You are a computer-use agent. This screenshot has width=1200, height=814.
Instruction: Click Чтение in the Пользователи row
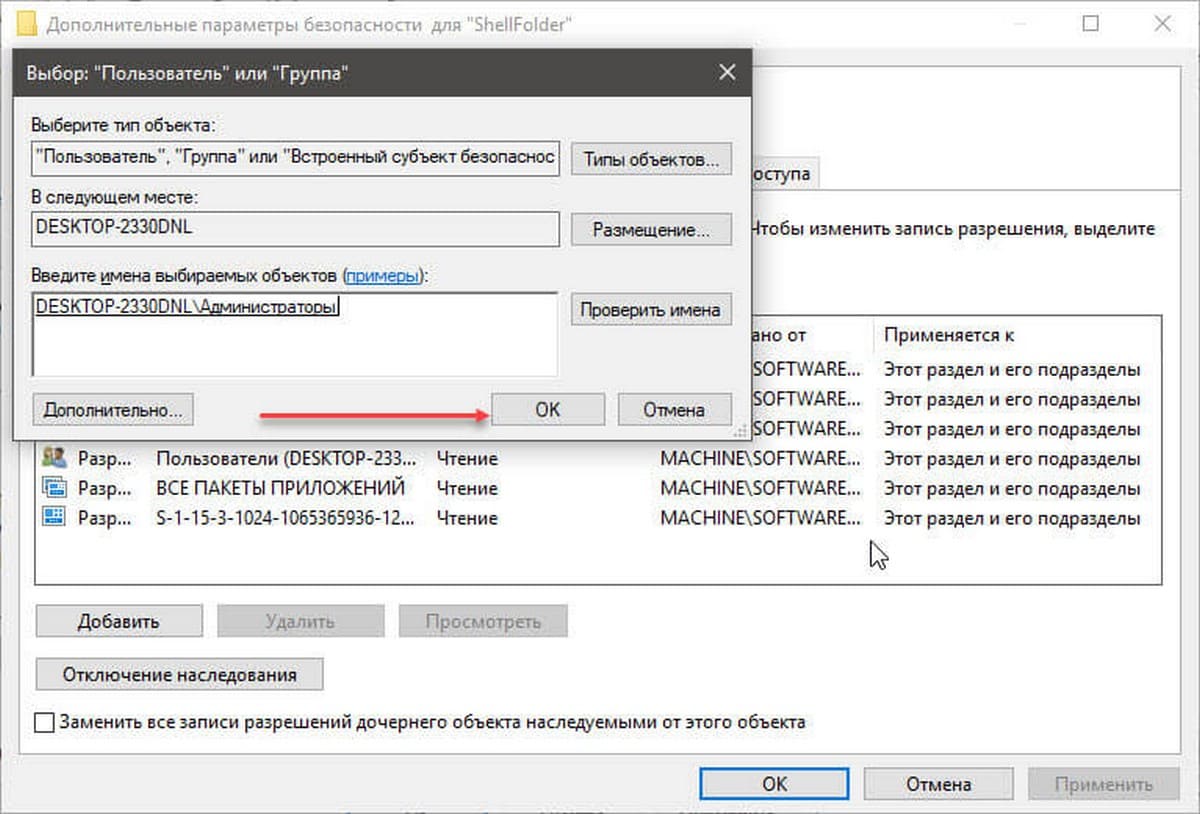[467, 459]
